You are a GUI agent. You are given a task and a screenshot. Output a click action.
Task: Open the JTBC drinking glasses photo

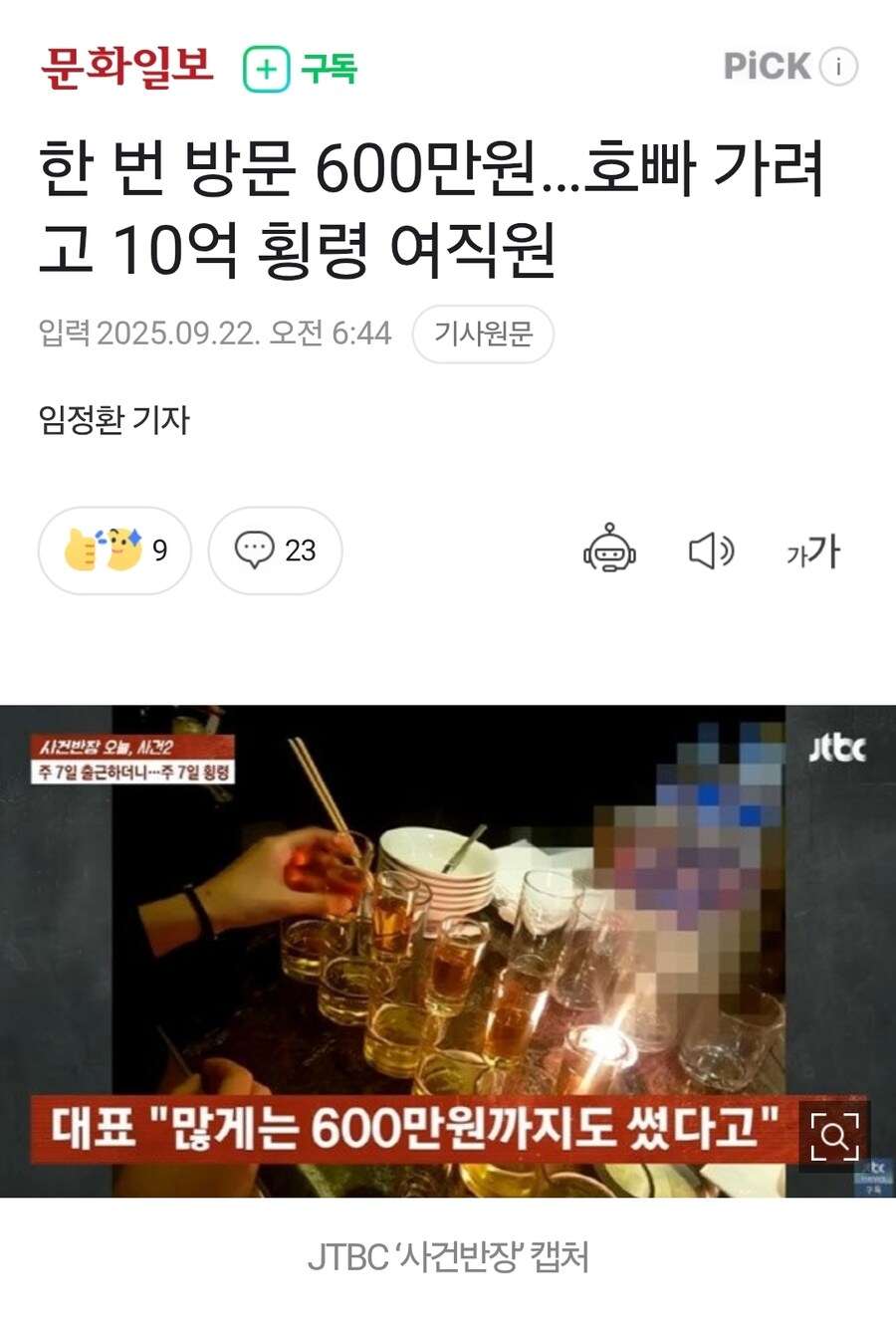pos(448,951)
